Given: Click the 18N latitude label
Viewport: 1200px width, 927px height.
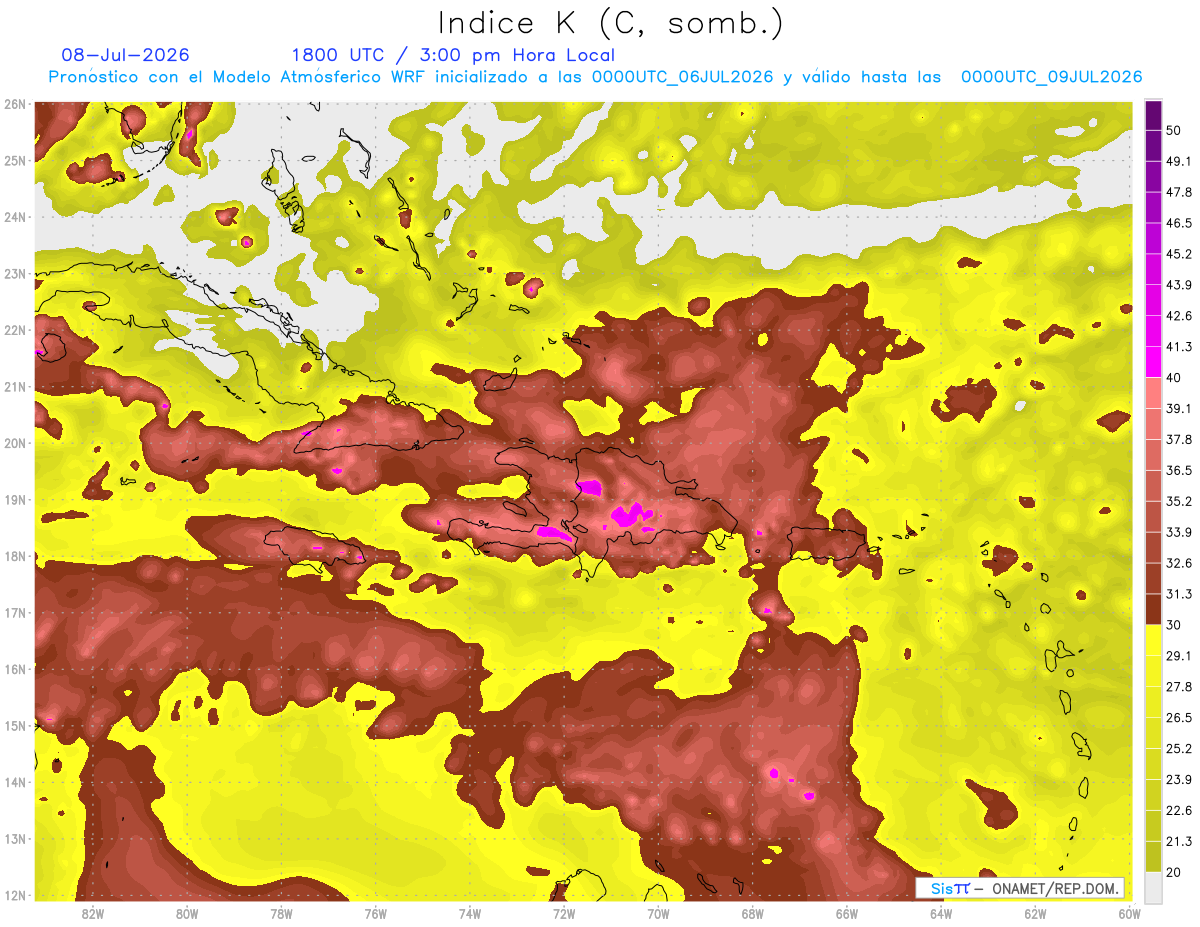Looking at the screenshot, I should [x=15, y=556].
